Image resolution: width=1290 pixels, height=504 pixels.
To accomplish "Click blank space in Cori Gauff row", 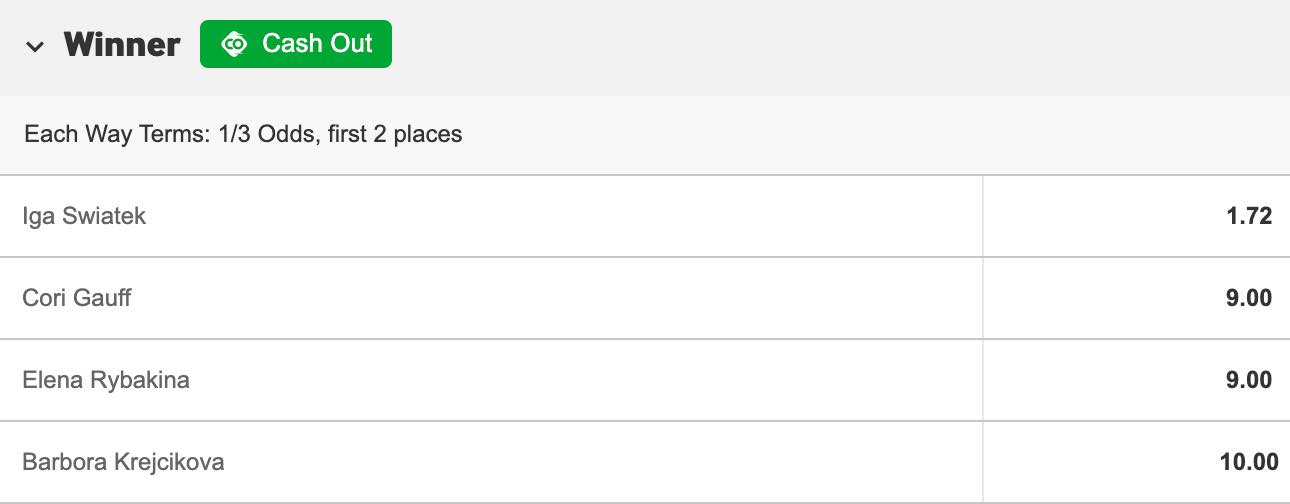I will coord(557,298).
